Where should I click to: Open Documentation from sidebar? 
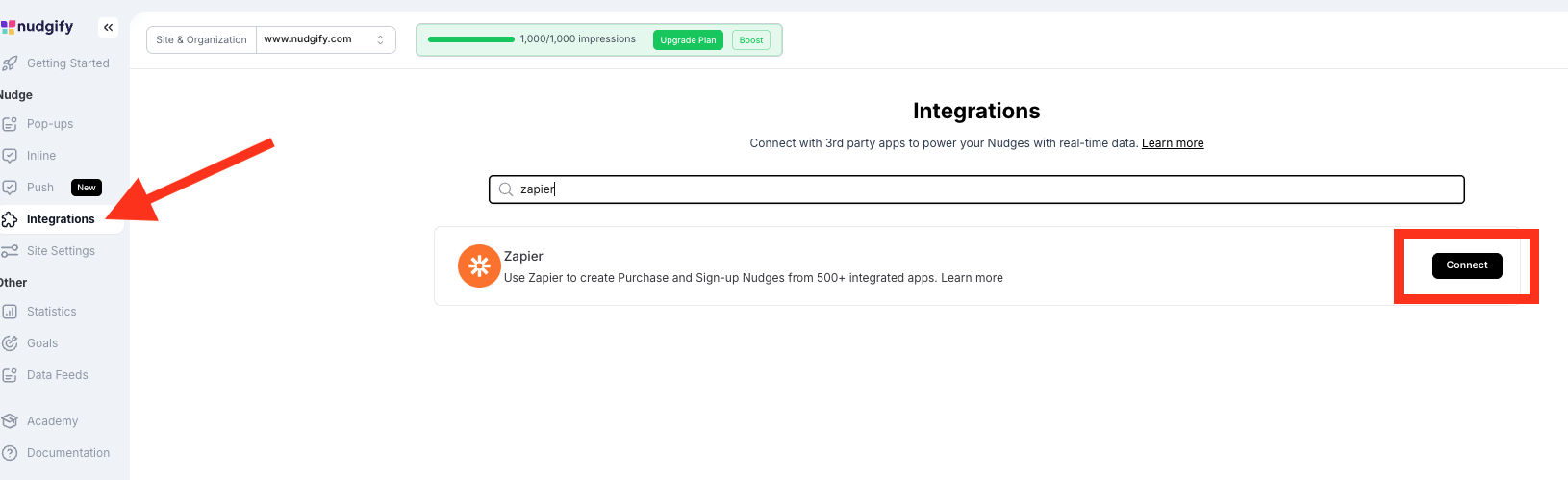tap(68, 453)
